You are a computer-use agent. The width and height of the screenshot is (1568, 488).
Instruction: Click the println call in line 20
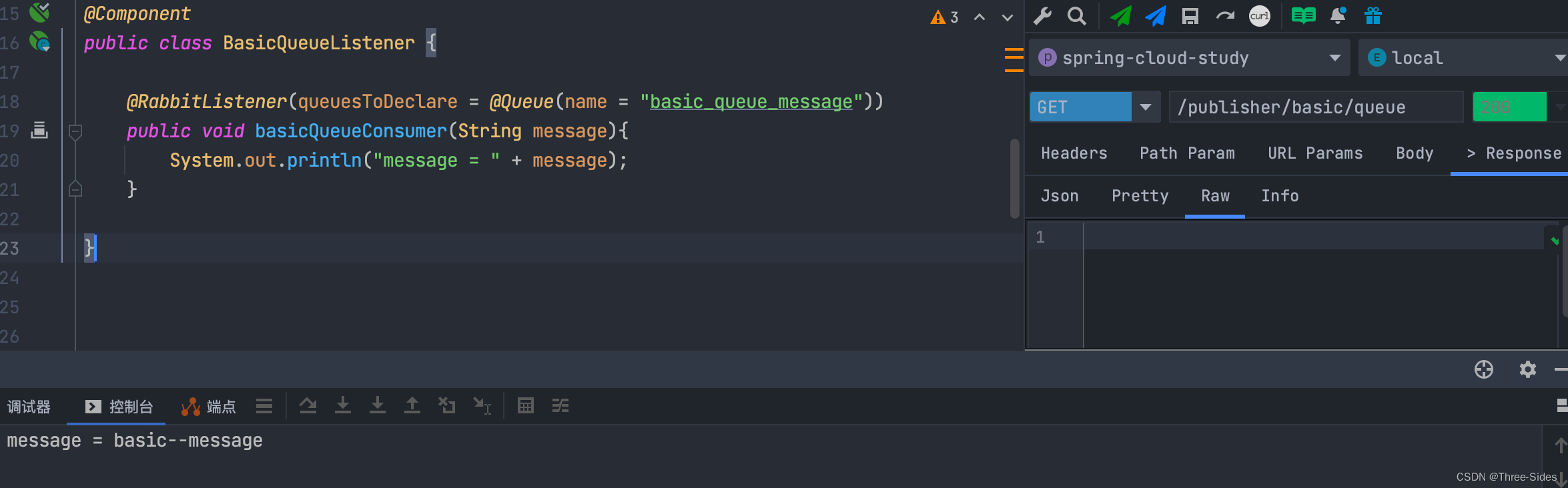click(x=324, y=160)
